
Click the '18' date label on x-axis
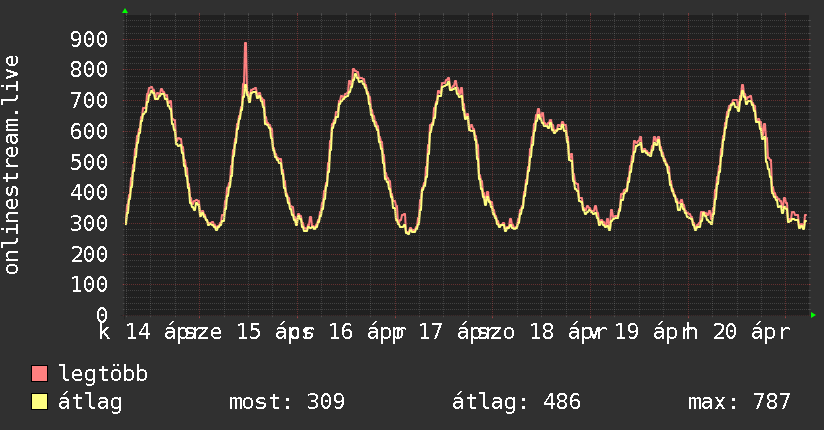tap(542, 332)
